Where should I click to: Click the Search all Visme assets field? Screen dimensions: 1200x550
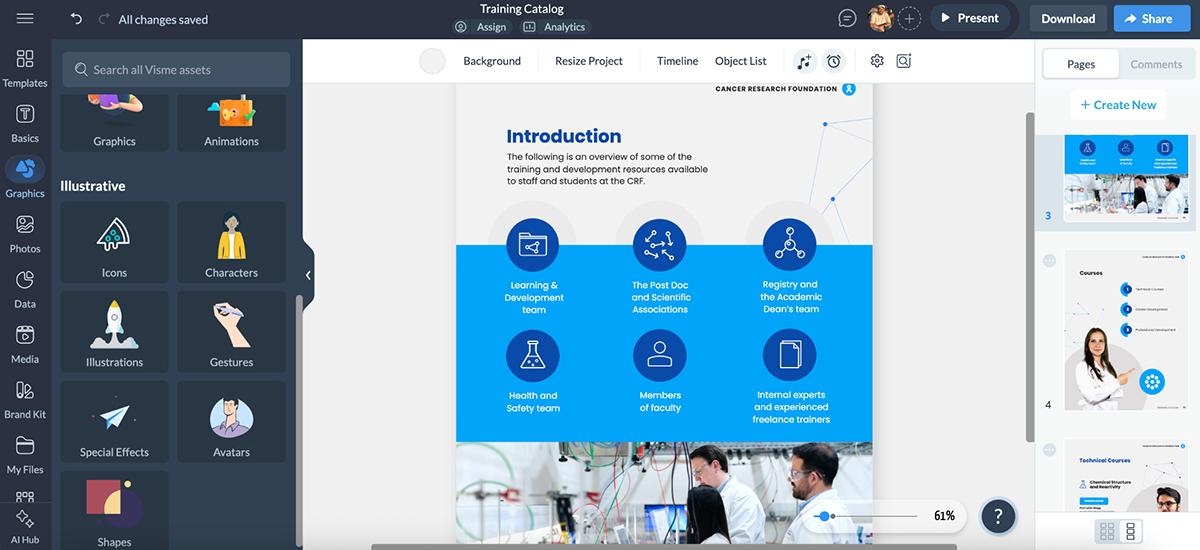[176, 70]
